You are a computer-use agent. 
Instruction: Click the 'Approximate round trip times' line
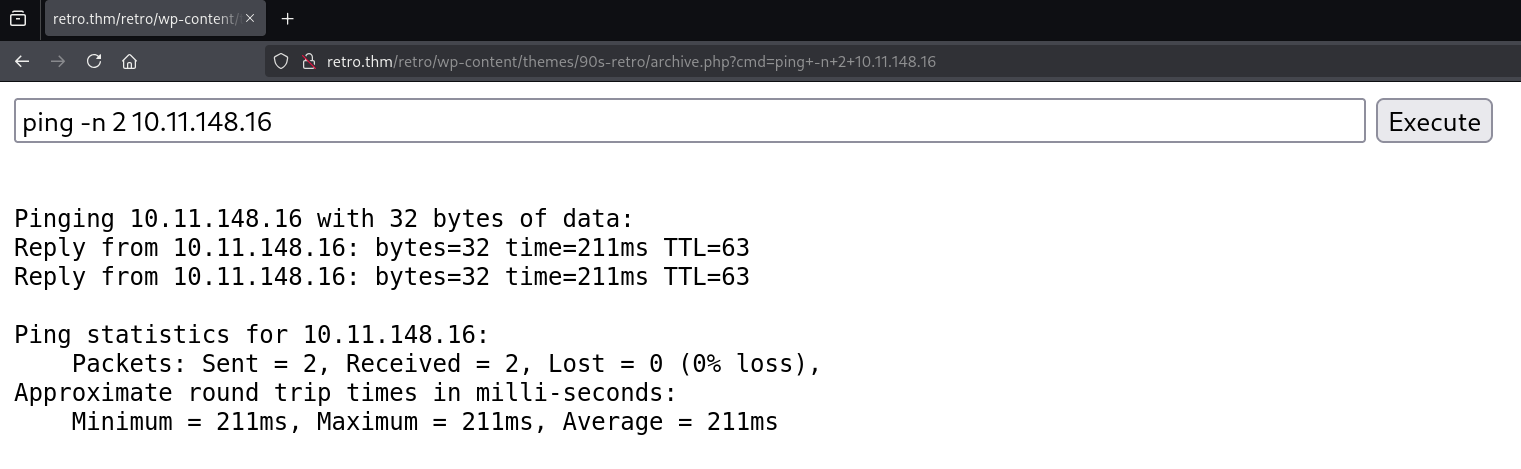[x=345, y=393]
